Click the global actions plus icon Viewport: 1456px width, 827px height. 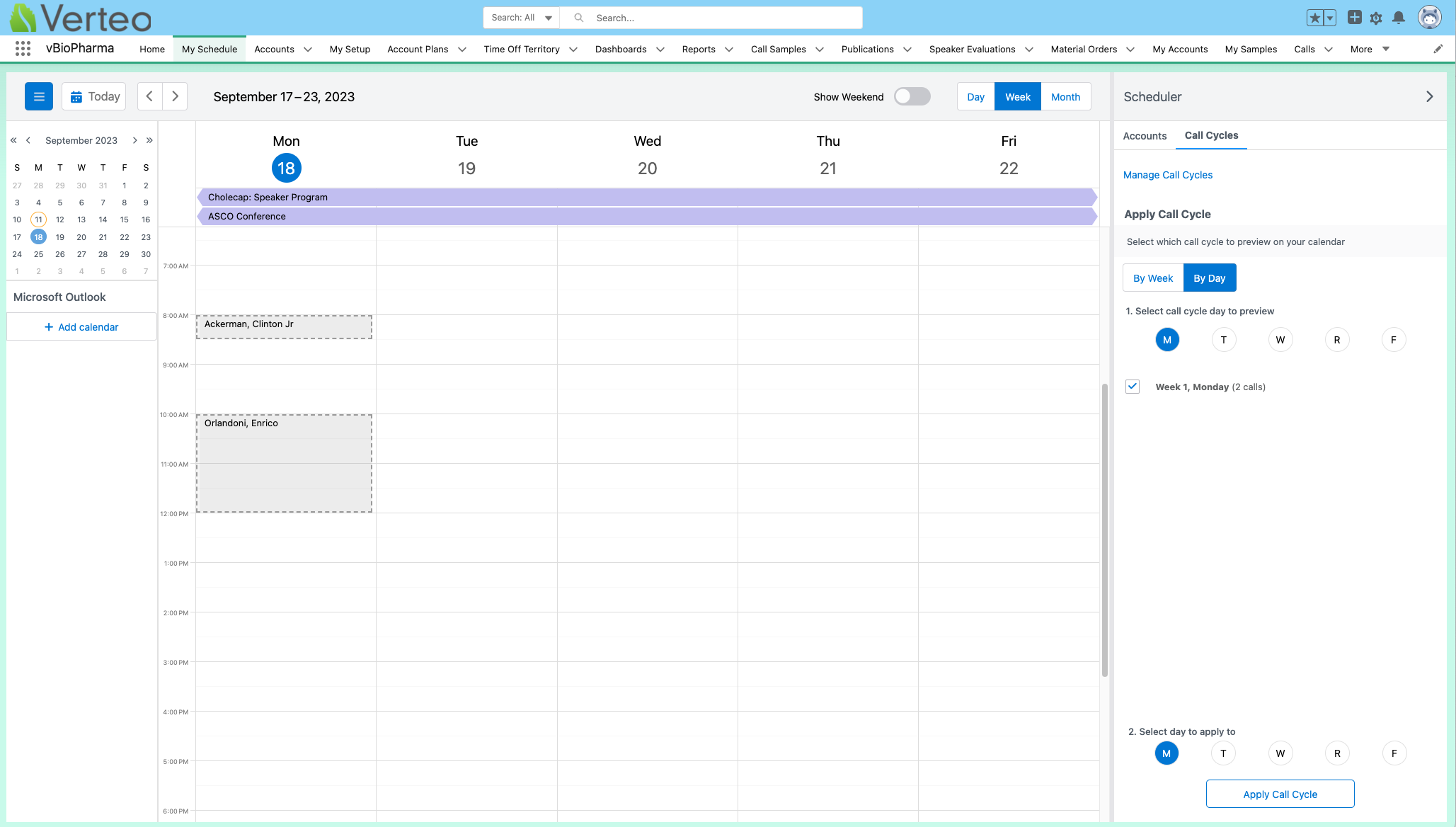1354,18
